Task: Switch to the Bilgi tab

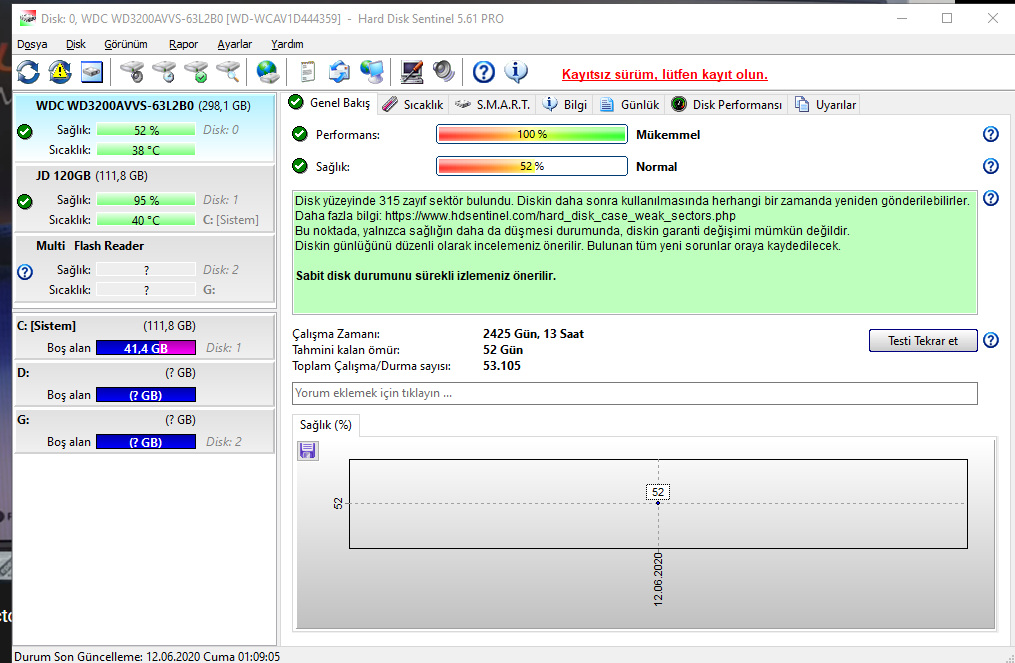Action: click(565, 105)
